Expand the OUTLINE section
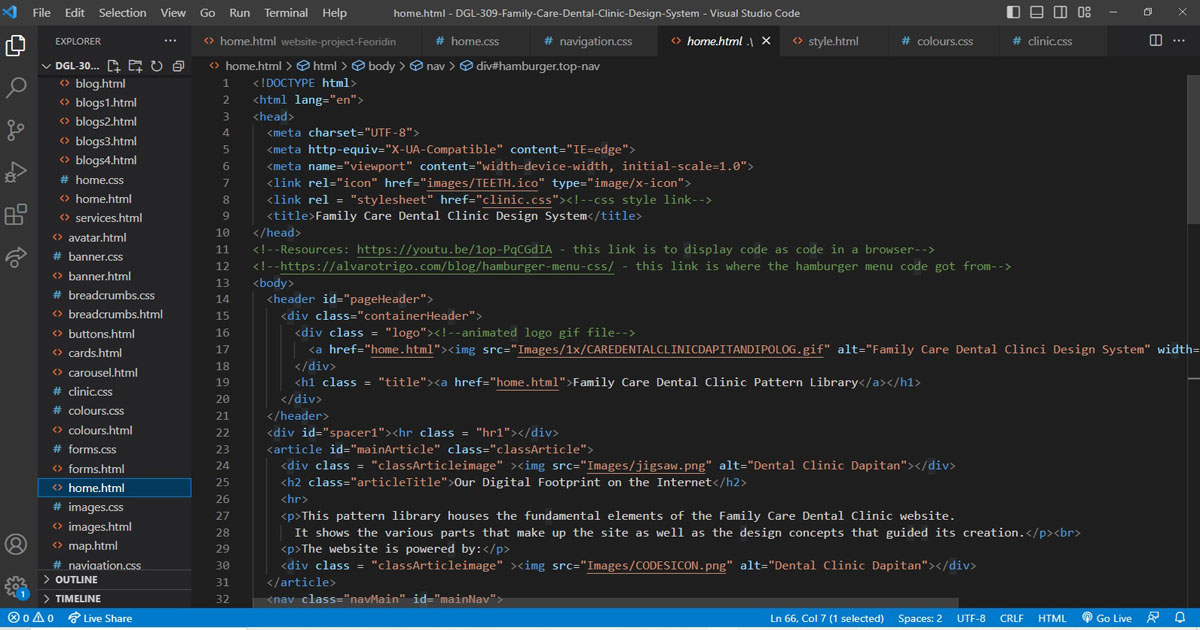1200x630 pixels. point(76,580)
